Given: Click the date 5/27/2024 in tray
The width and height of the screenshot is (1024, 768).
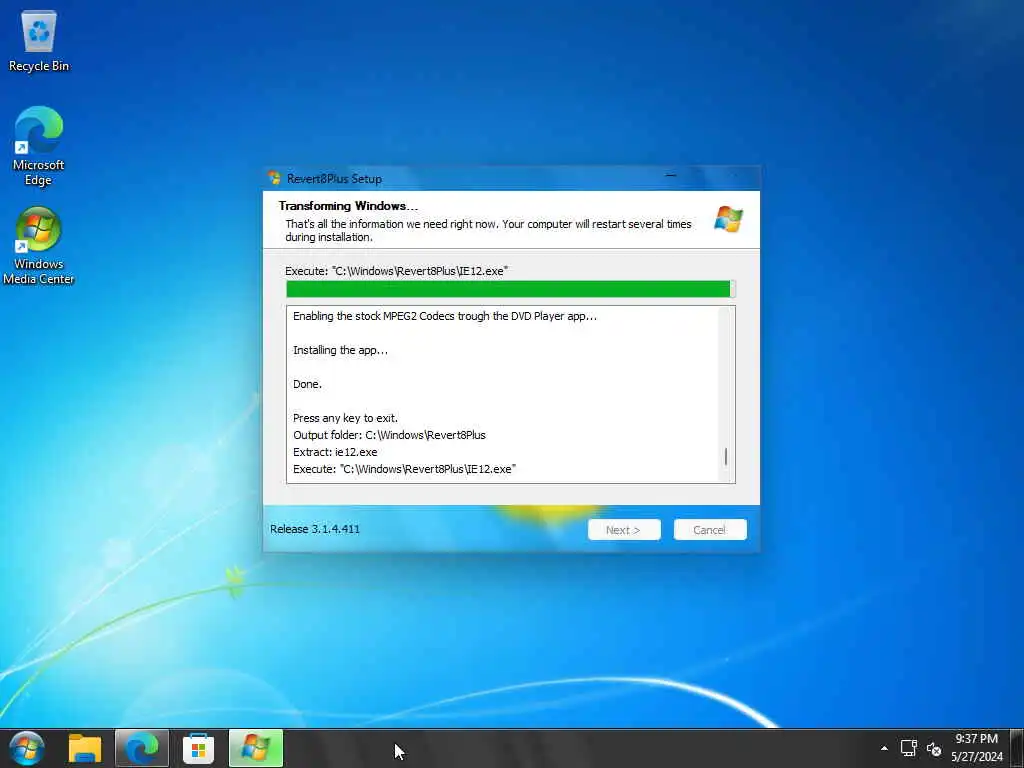Looking at the screenshot, I should point(976,757).
